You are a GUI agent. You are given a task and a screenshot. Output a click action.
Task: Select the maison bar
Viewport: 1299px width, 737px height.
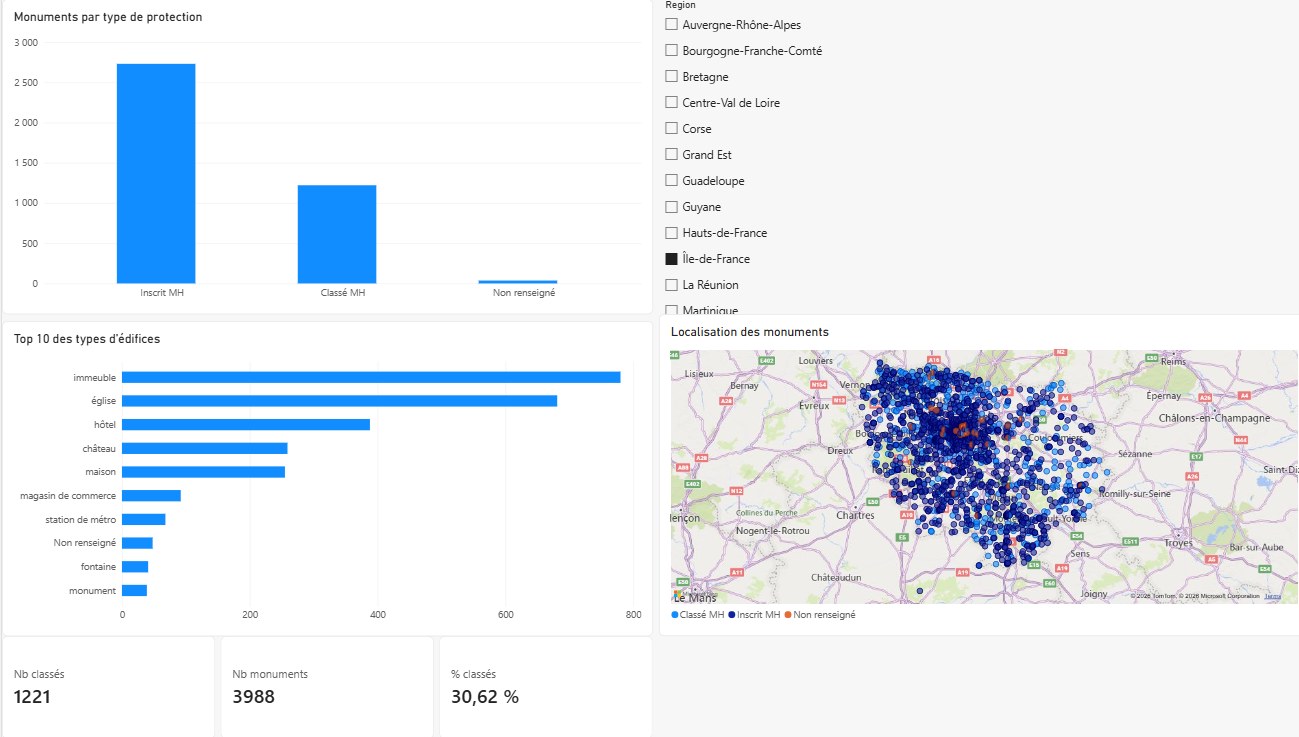[x=203, y=472]
